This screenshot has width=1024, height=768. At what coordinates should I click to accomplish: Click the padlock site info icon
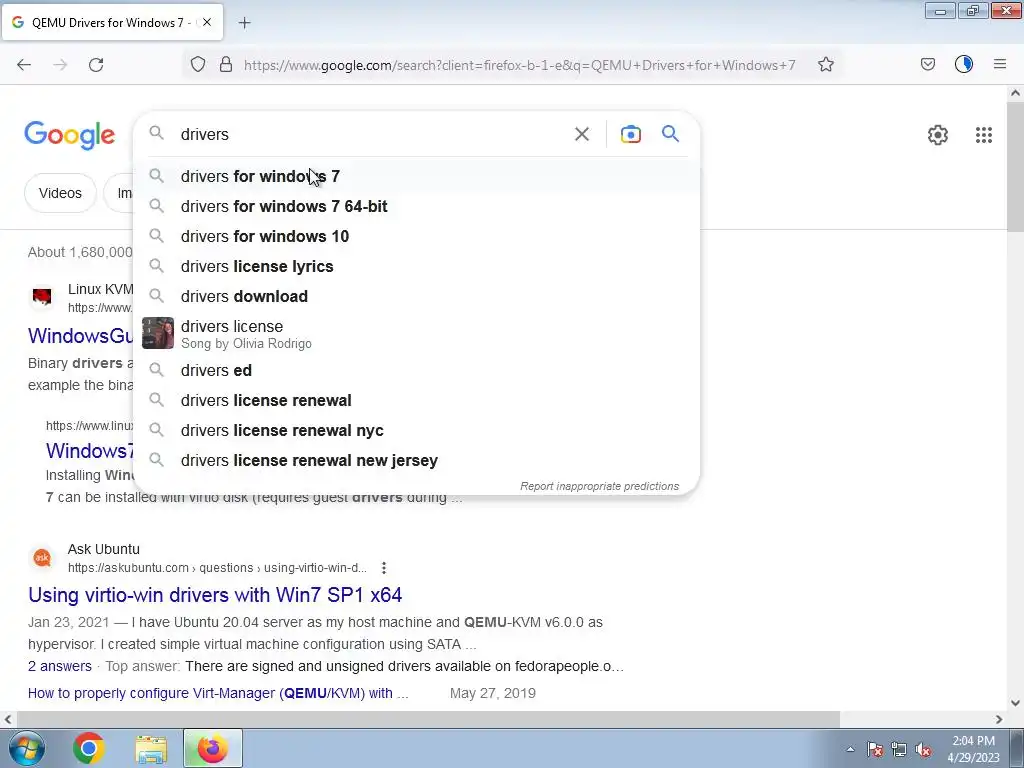tap(226, 65)
